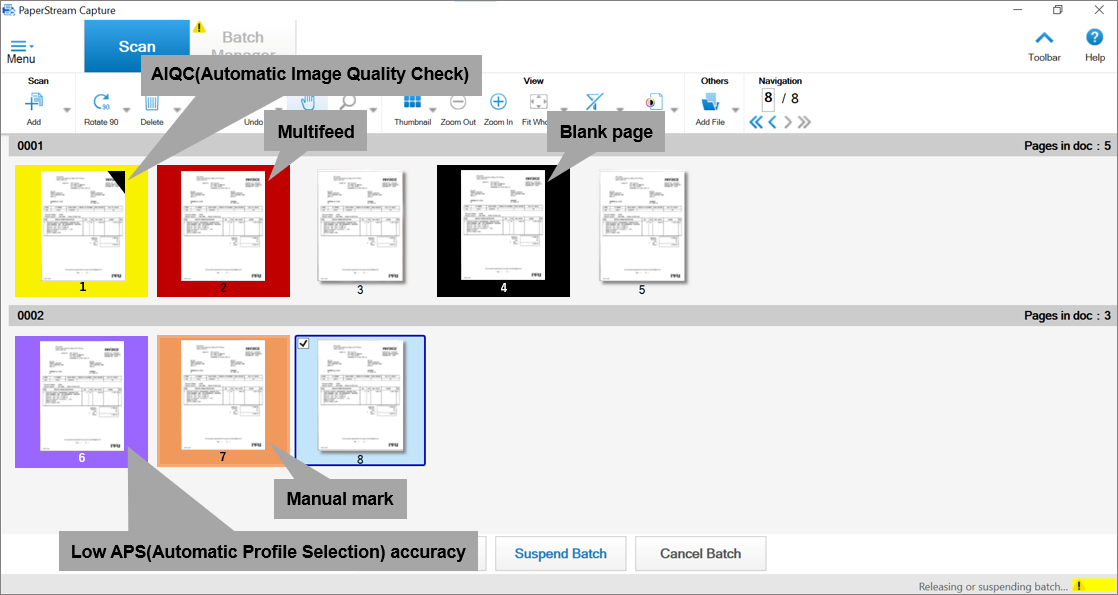Image resolution: width=1118 pixels, height=595 pixels.
Task: Click the mark filter funnel icon
Action: [x=594, y=103]
